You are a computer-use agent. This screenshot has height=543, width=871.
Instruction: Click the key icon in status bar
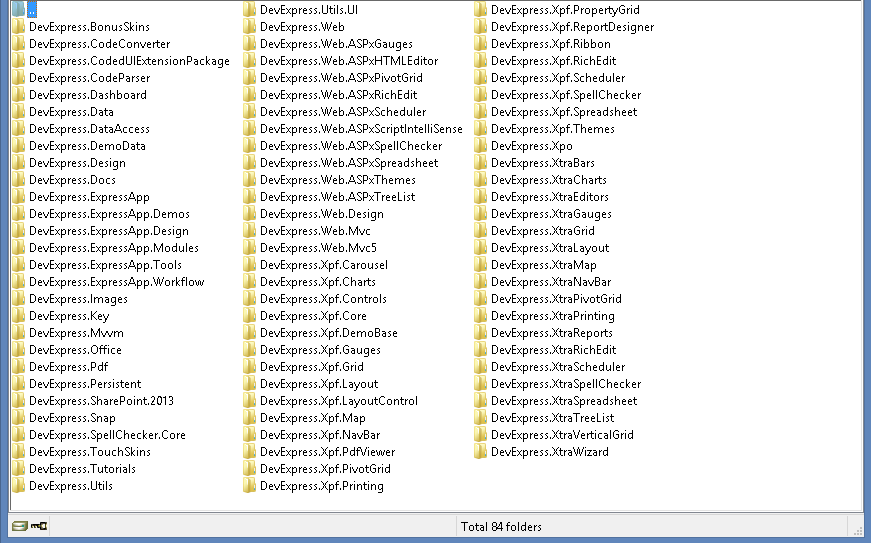(39, 526)
